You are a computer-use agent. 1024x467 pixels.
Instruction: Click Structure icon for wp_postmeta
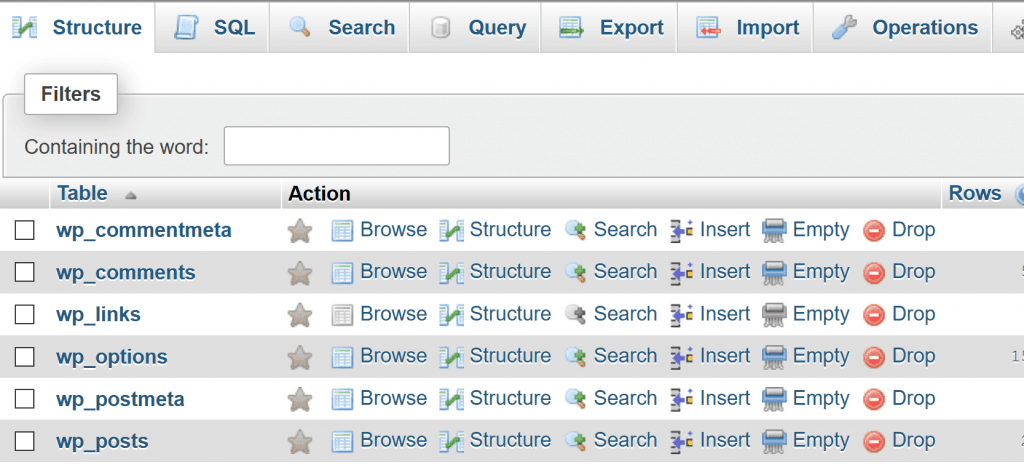coord(451,399)
